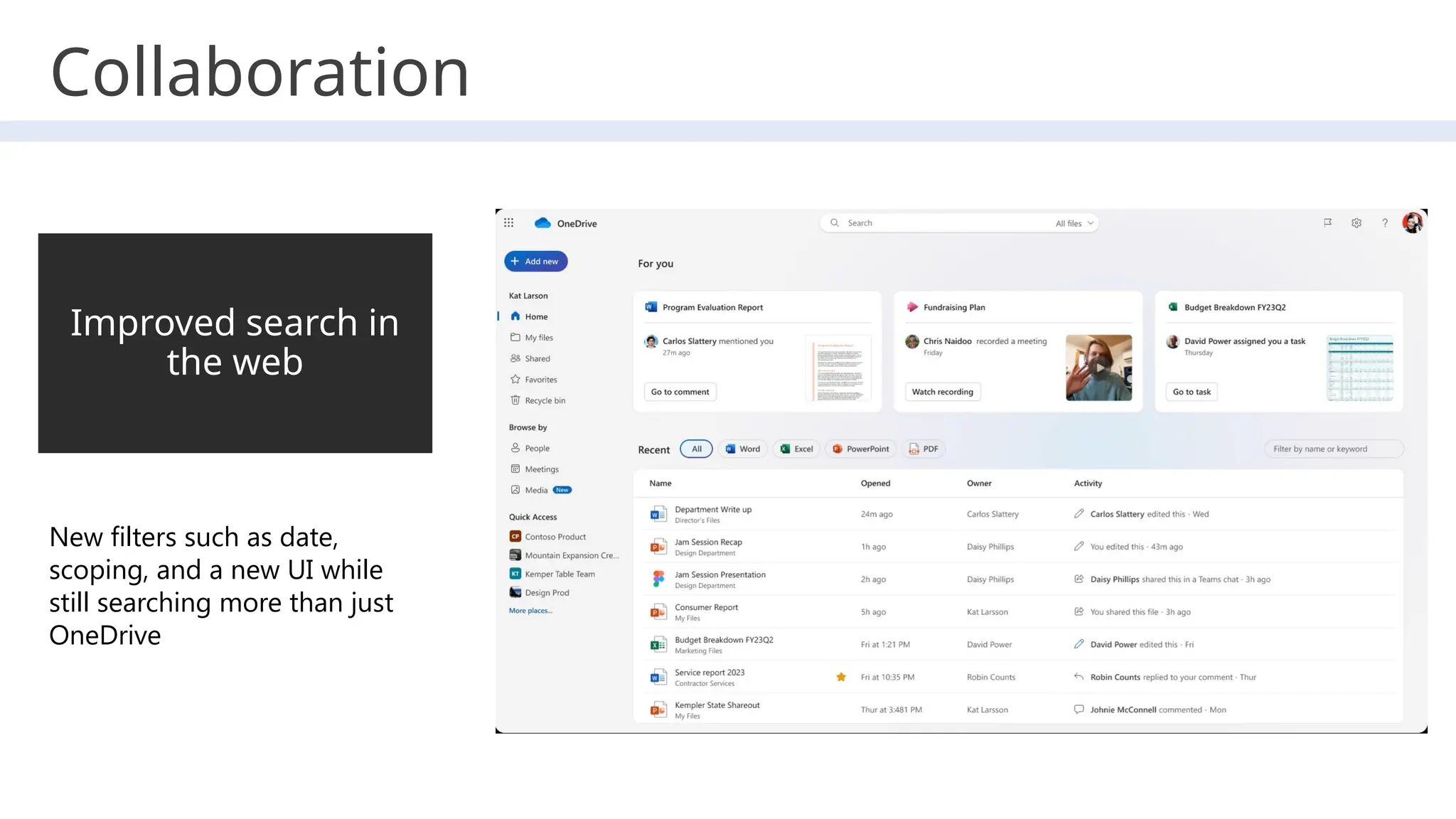Image resolution: width=1456 pixels, height=819 pixels.
Task: Click pencil icon beside Carlos Slattery edited this
Action: point(1078,513)
